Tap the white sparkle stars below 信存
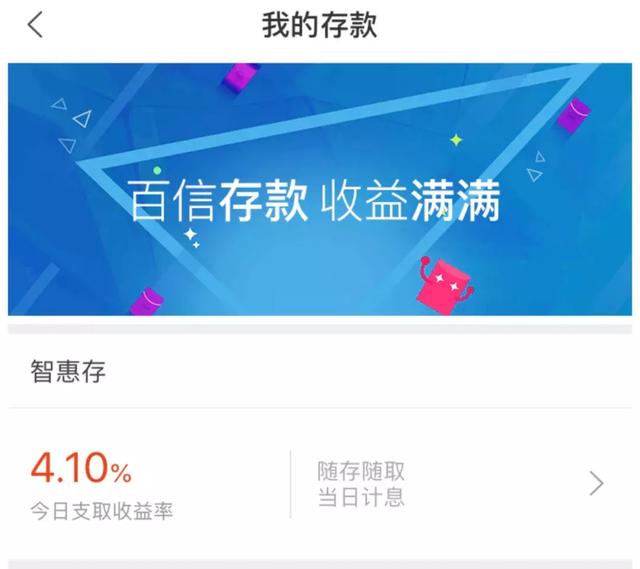Viewport: 640px width, 569px height. click(191, 238)
